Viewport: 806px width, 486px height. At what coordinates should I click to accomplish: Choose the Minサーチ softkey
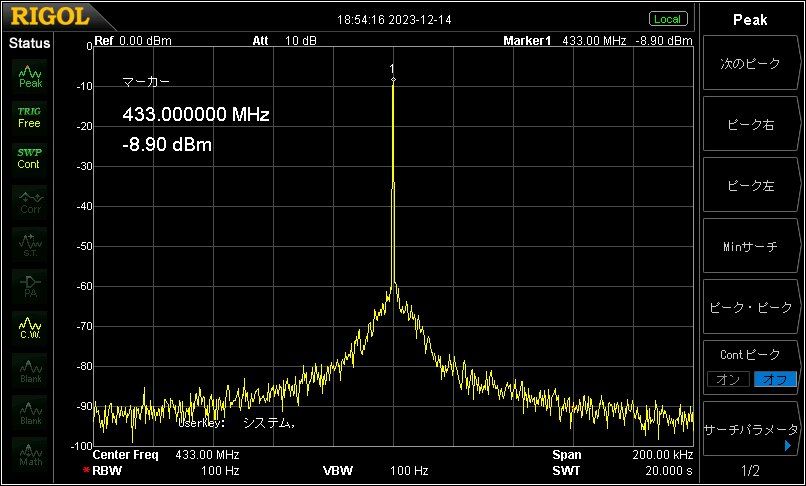[x=751, y=246]
